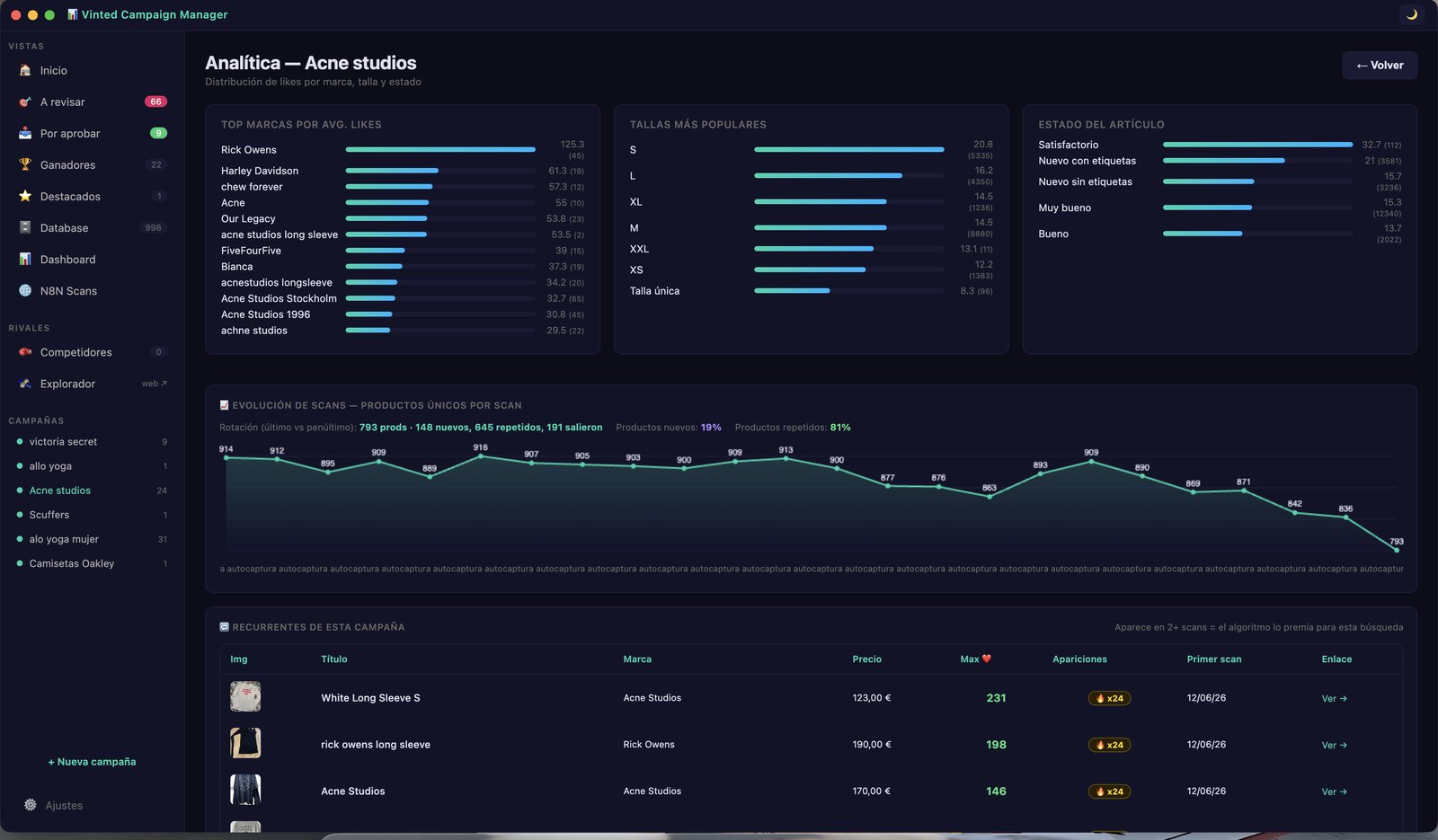Viewport: 1438px width, 840px height.
Task: Open the Dashboard bar-chart icon
Action: 25,259
